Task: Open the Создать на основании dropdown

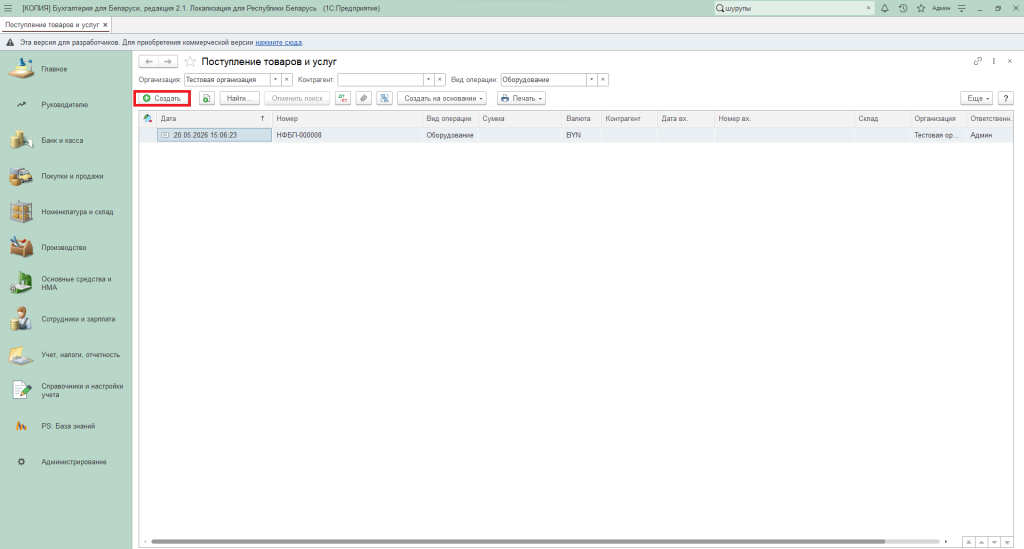Action: point(442,99)
